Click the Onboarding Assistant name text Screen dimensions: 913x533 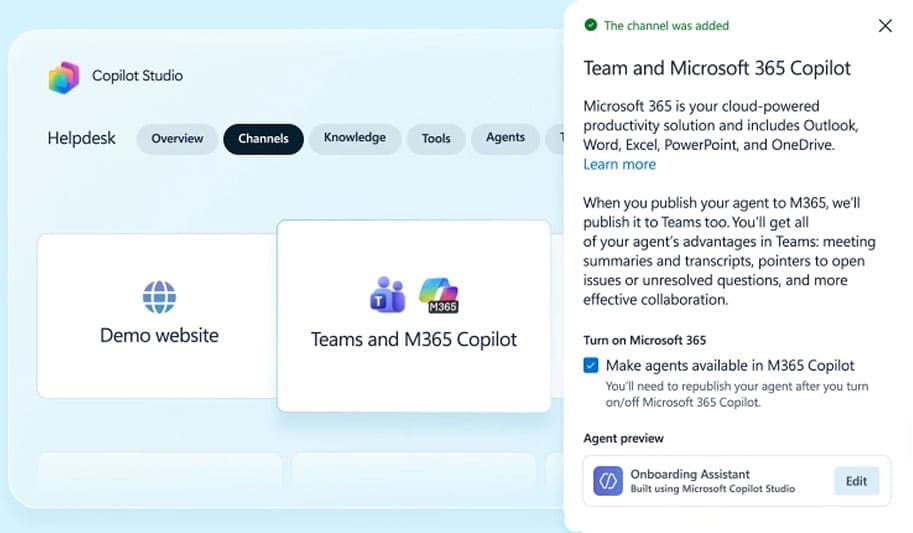point(690,474)
